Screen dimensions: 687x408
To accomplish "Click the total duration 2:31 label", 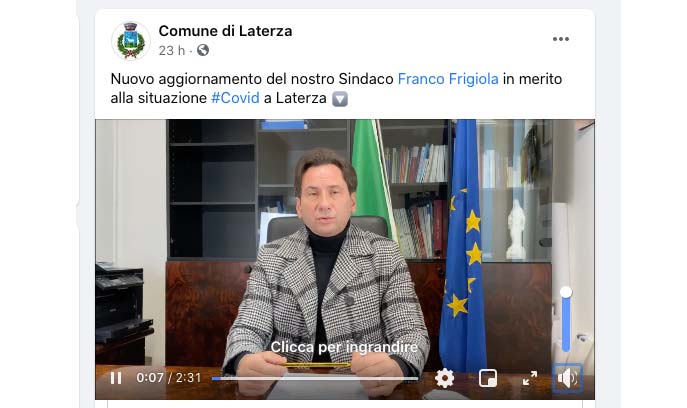I will click(188, 378).
